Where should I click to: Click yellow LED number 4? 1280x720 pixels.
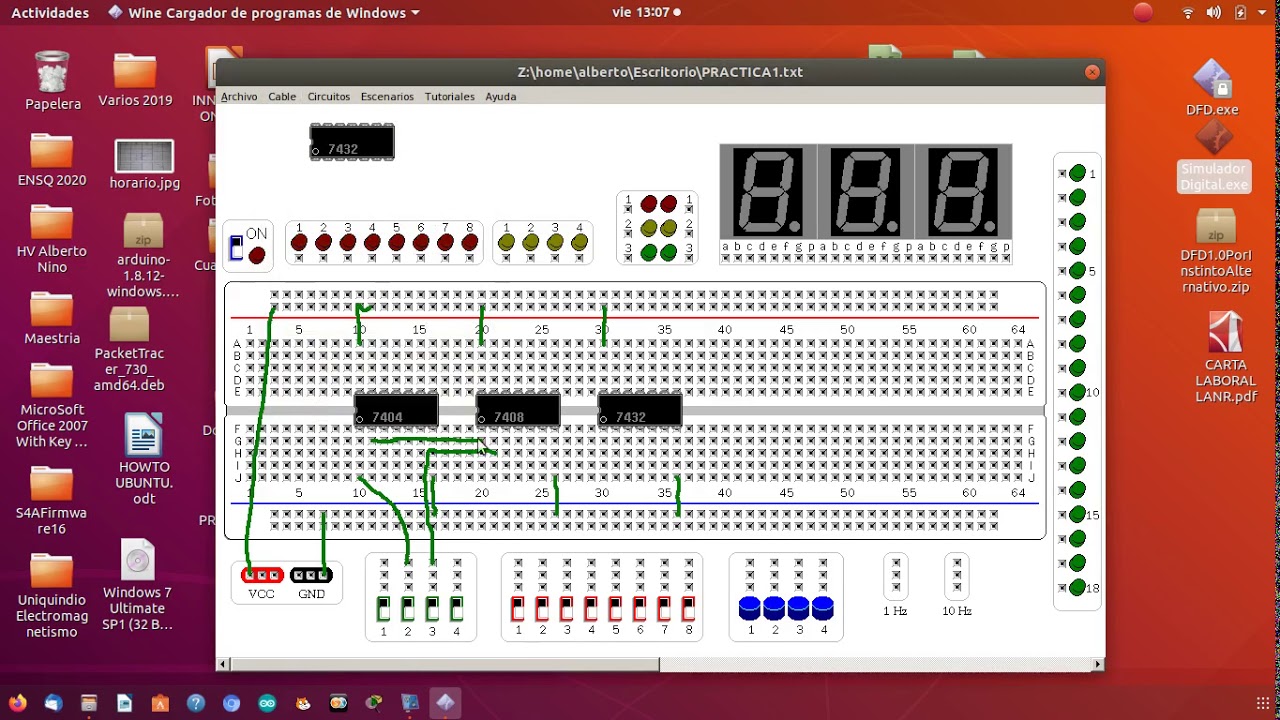580,242
